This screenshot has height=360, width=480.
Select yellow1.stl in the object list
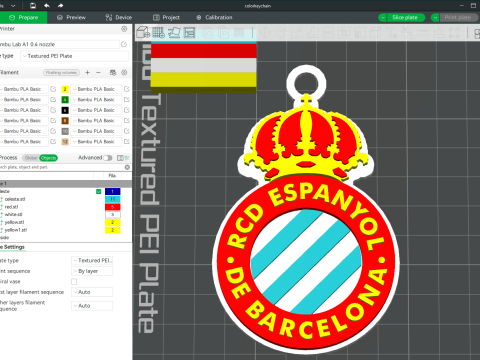(16, 230)
